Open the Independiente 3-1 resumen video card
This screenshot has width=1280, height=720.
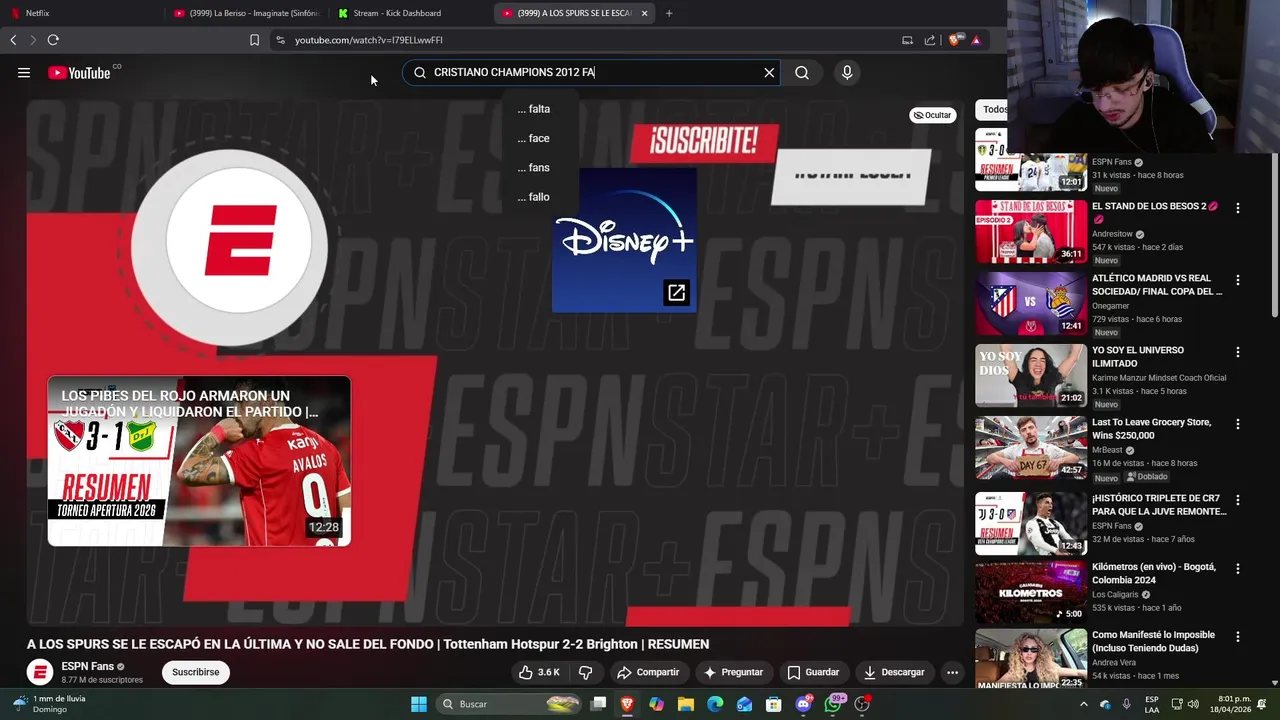coord(199,461)
